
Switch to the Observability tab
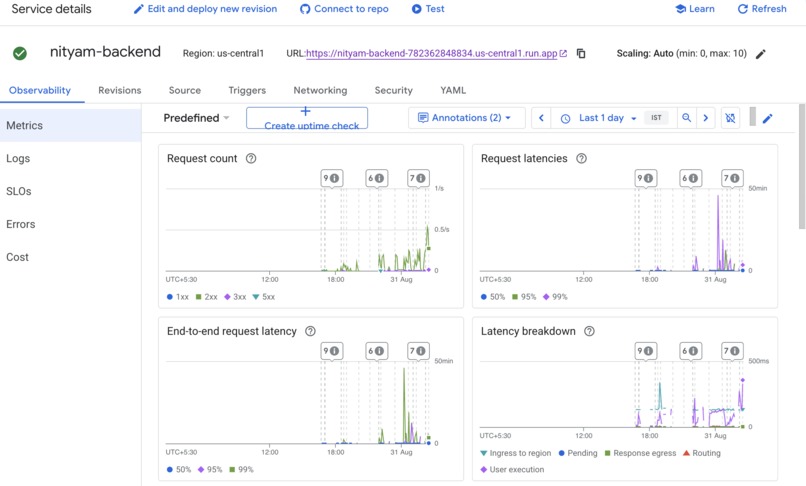click(x=40, y=90)
